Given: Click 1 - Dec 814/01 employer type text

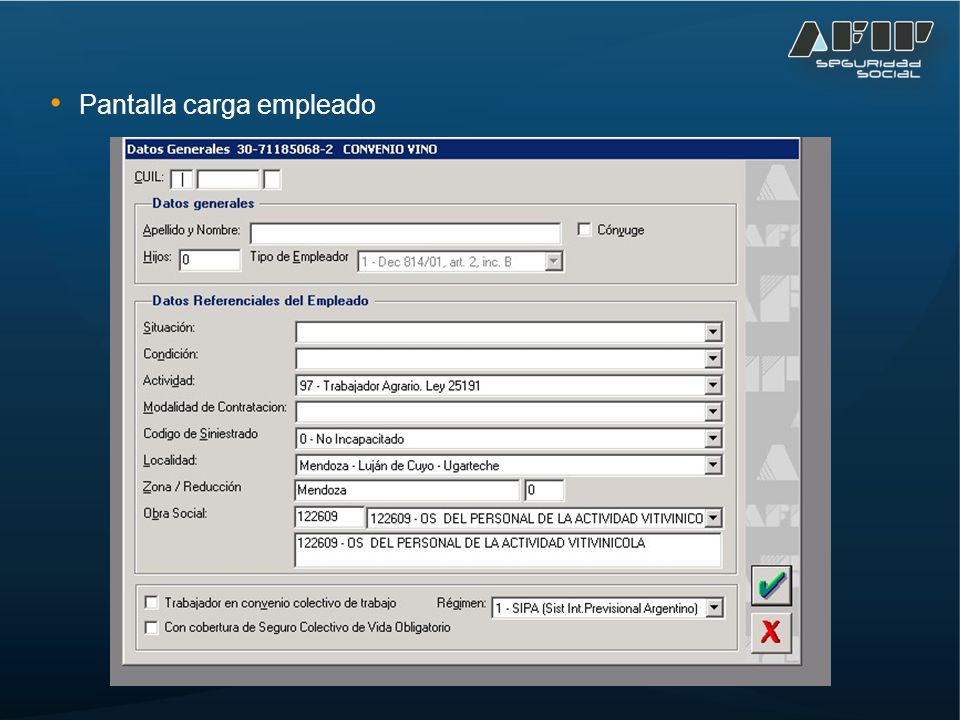Looking at the screenshot, I should click(436, 262).
